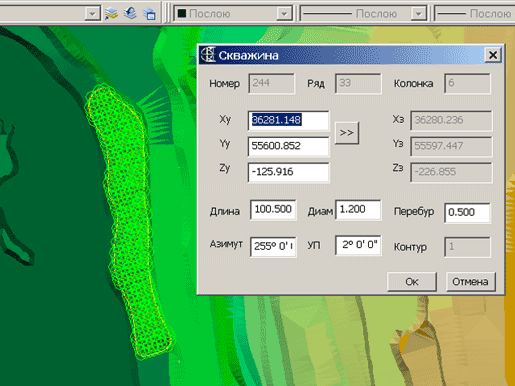Image resolution: width=515 pixels, height=386 pixels.
Task: Open the layer properties manager icon
Action: click(111, 14)
